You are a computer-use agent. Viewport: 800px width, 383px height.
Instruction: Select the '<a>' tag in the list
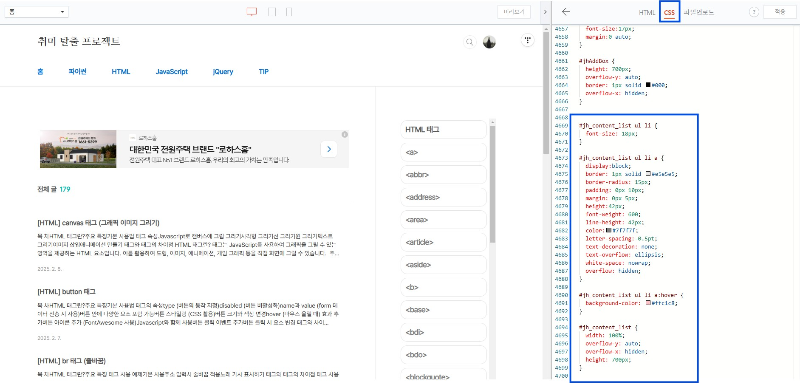pyautogui.click(x=443, y=152)
